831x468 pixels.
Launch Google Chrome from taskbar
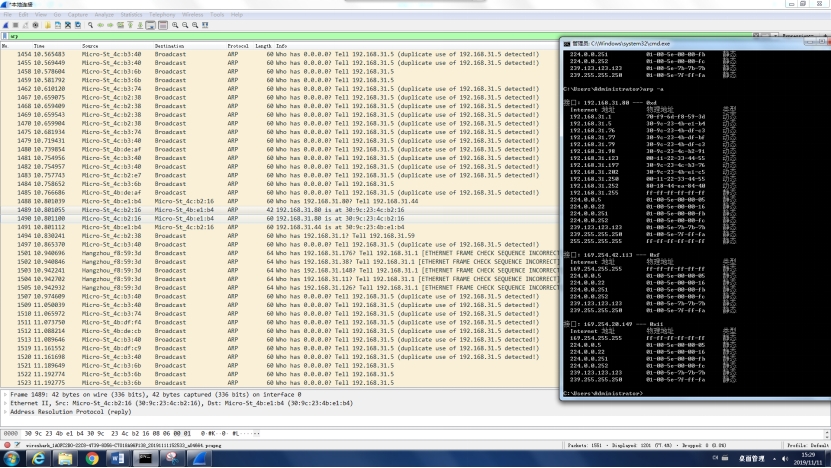[92, 458]
